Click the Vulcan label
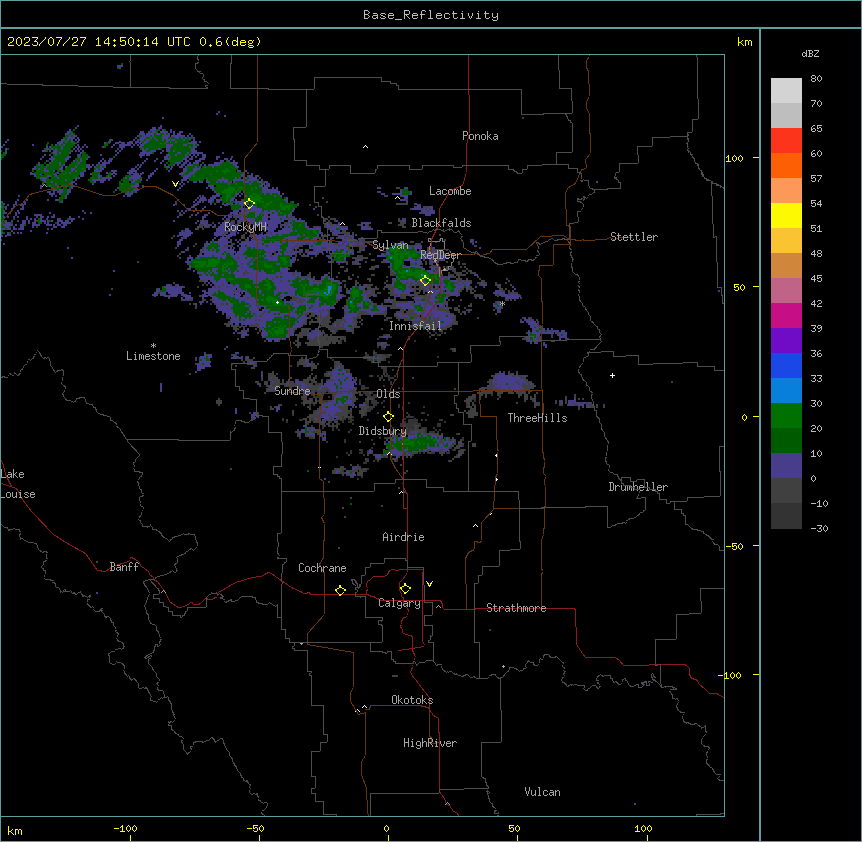This screenshot has width=862, height=842. (x=542, y=792)
